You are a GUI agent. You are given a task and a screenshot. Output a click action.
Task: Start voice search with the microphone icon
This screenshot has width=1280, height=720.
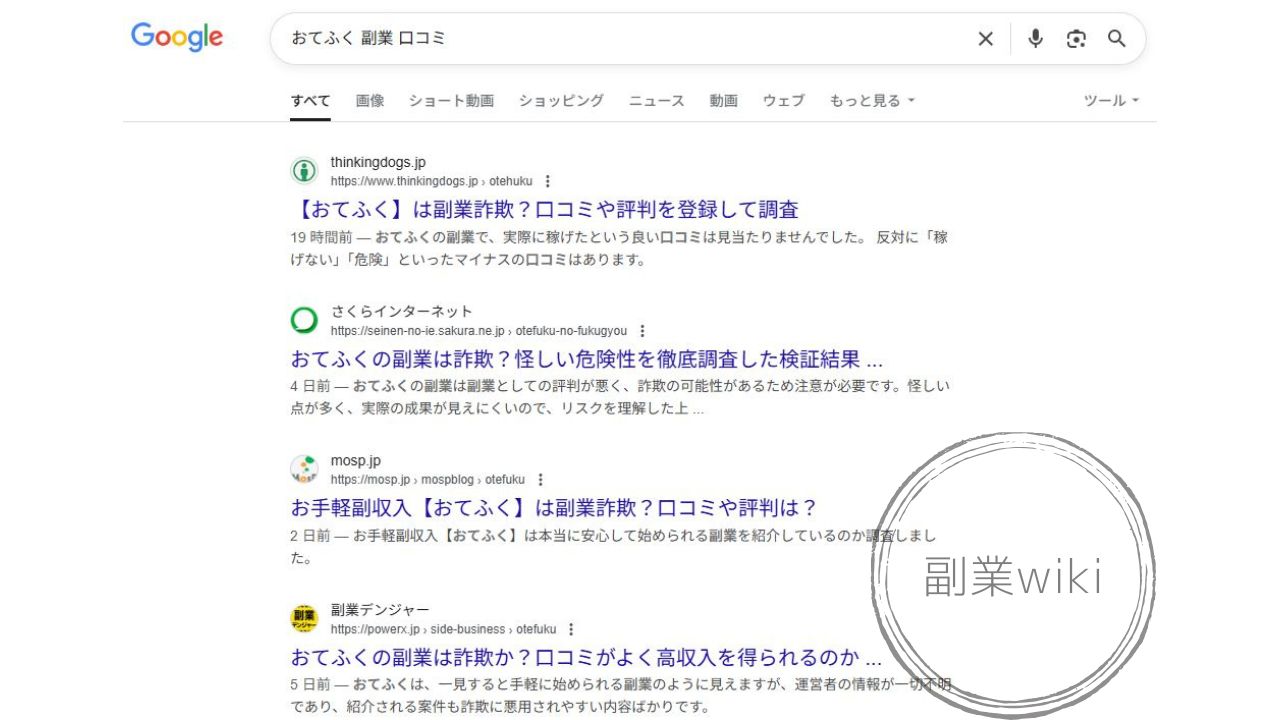click(x=1035, y=39)
